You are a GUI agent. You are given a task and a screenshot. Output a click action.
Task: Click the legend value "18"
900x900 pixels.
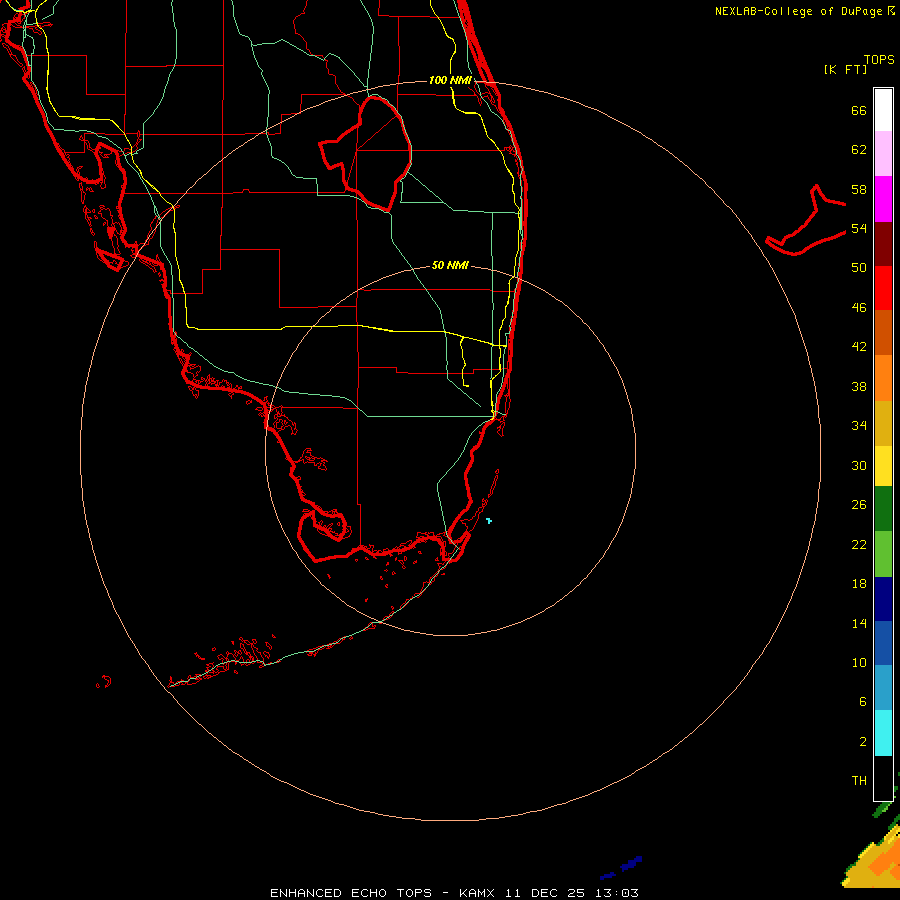[859, 584]
